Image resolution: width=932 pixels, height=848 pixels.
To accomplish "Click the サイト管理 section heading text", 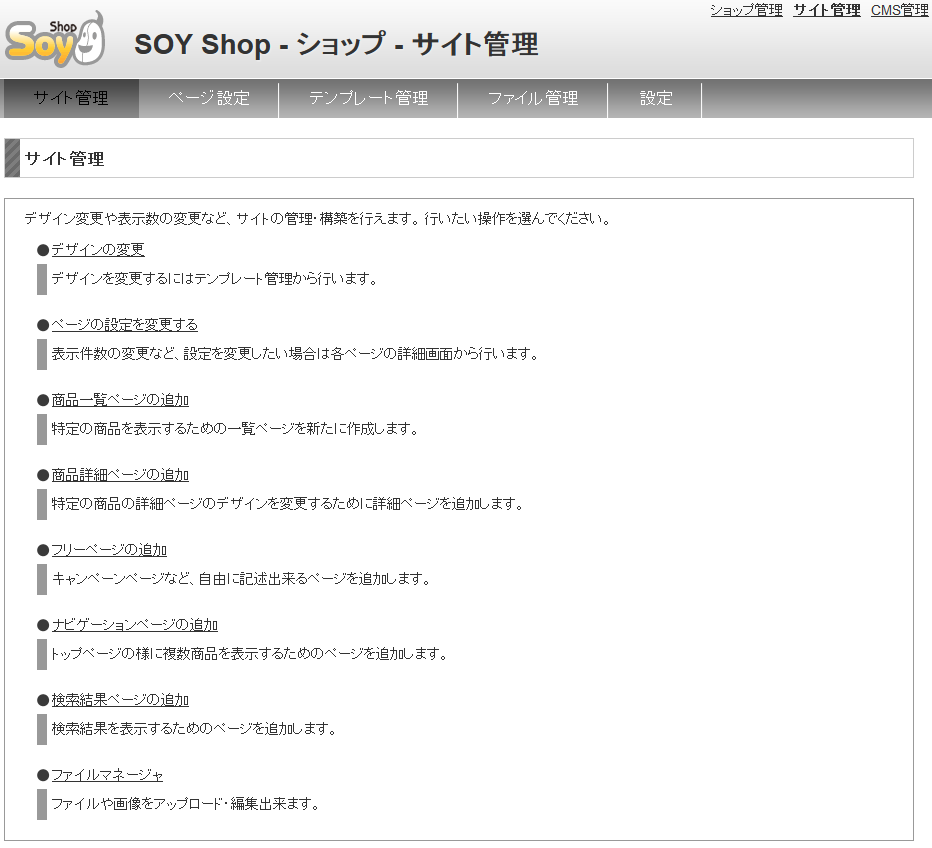I will pos(64,159).
